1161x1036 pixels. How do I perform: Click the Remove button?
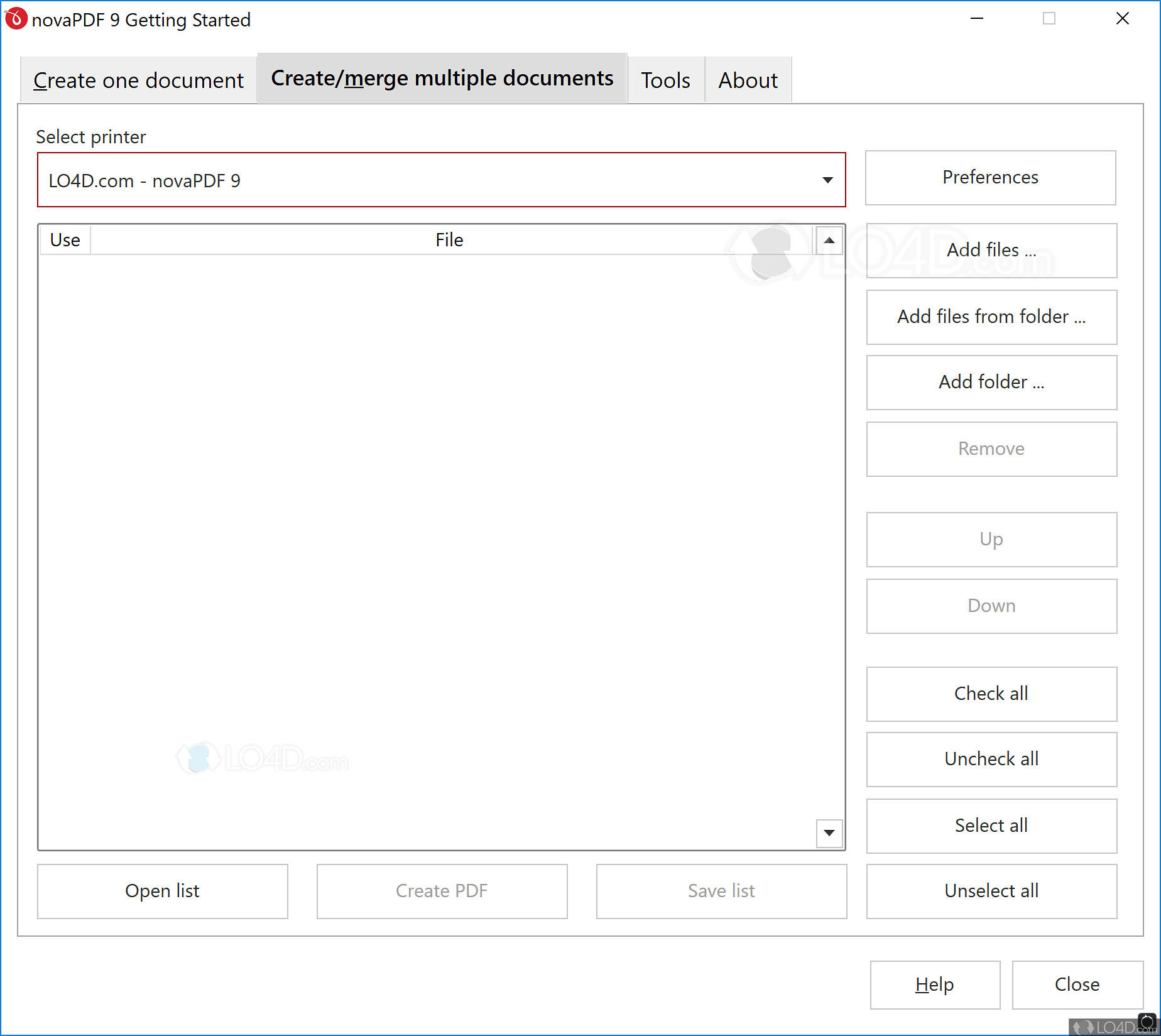(992, 449)
